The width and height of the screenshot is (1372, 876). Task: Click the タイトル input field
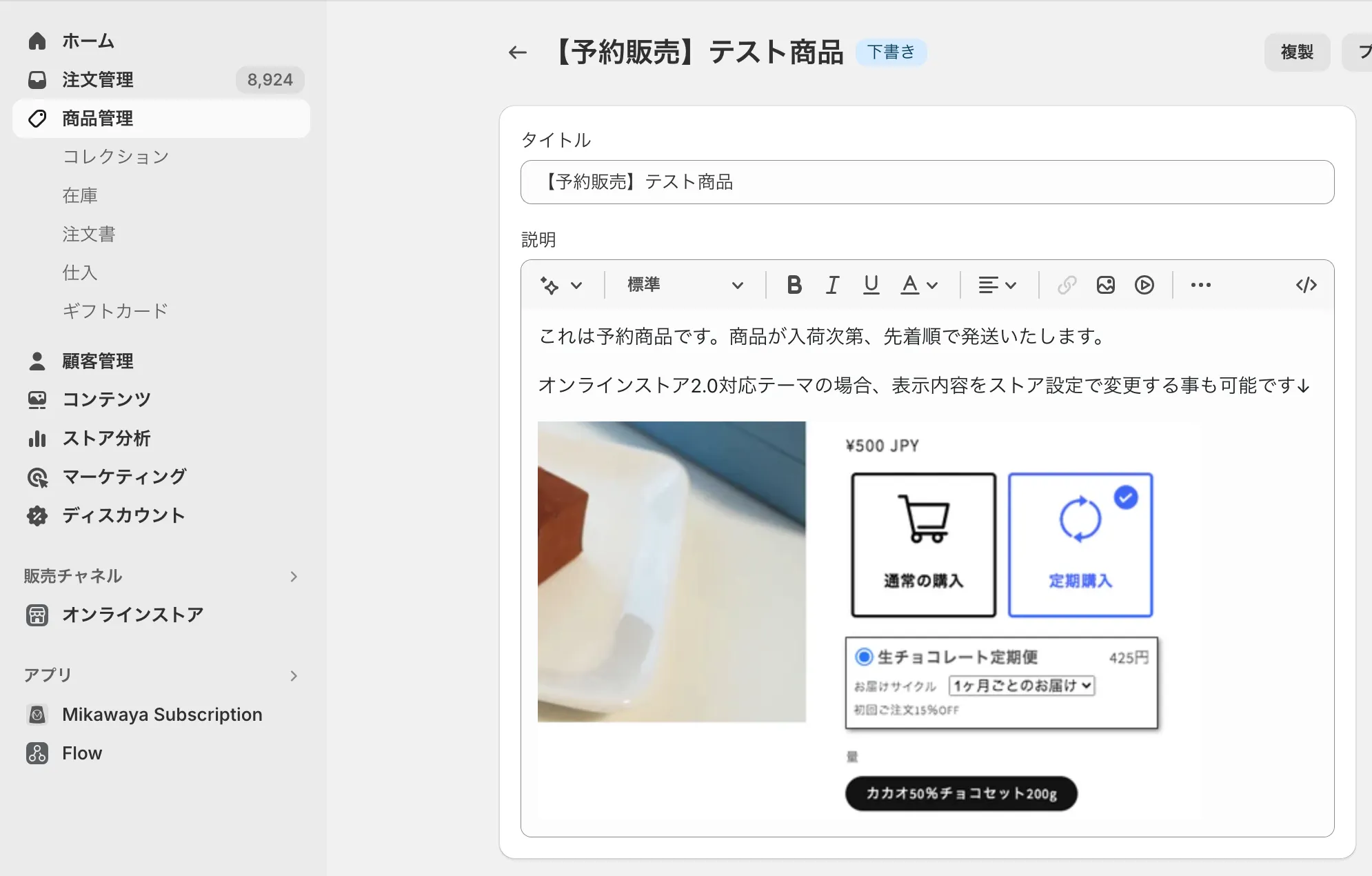[927, 182]
